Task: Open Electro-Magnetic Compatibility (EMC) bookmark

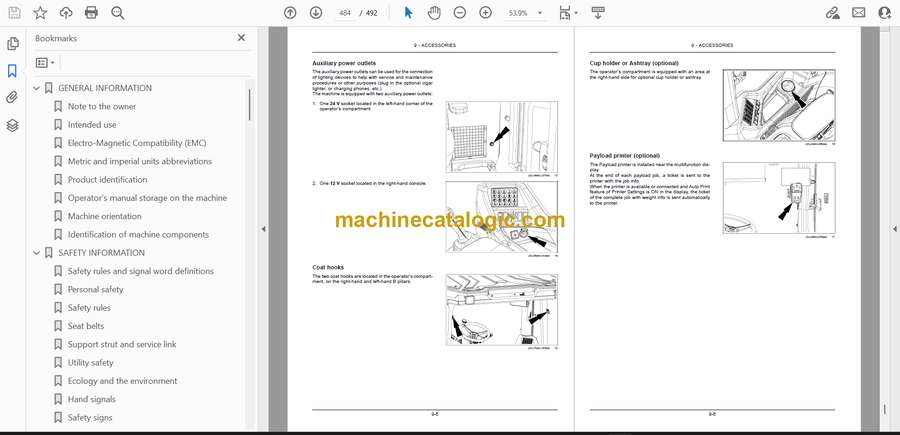Action: pos(137,143)
